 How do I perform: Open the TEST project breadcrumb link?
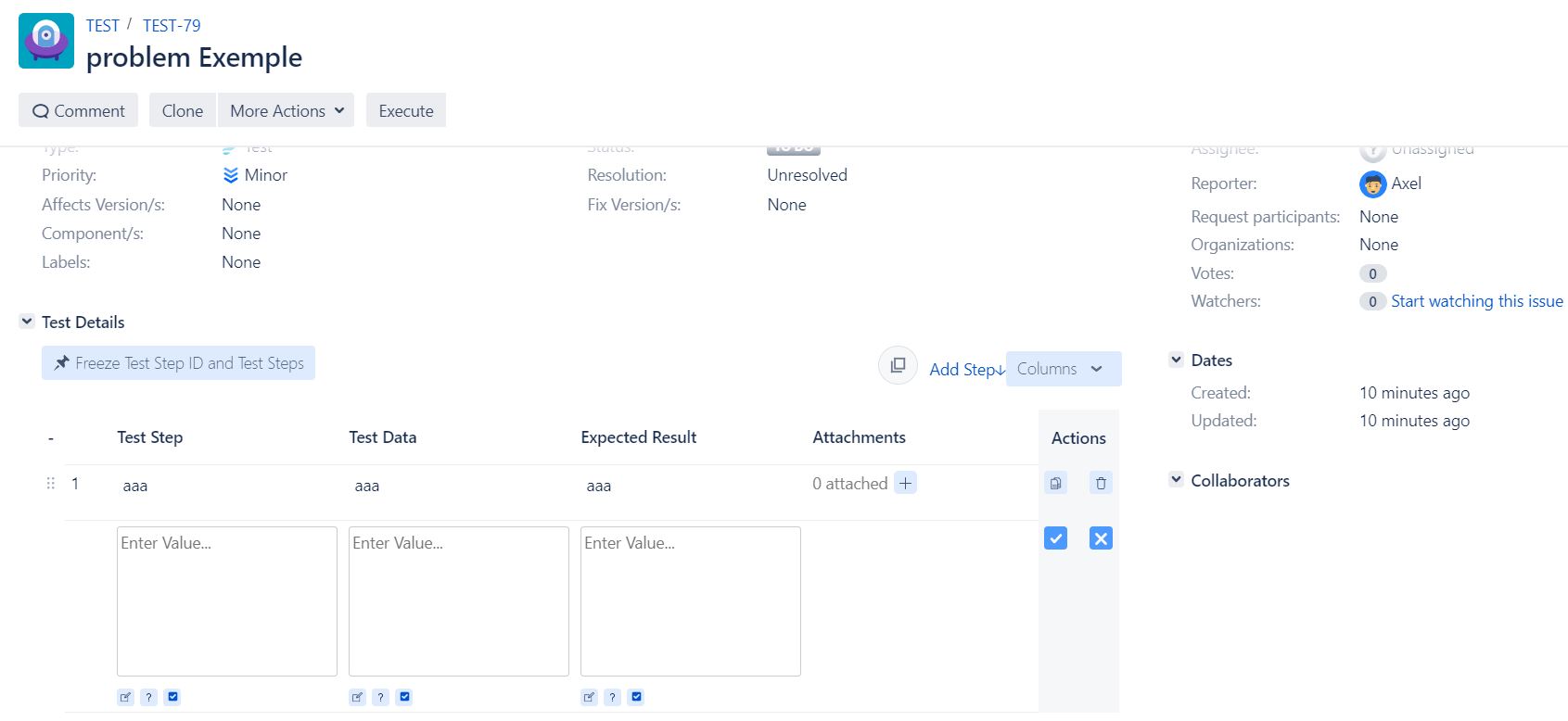pos(103,26)
